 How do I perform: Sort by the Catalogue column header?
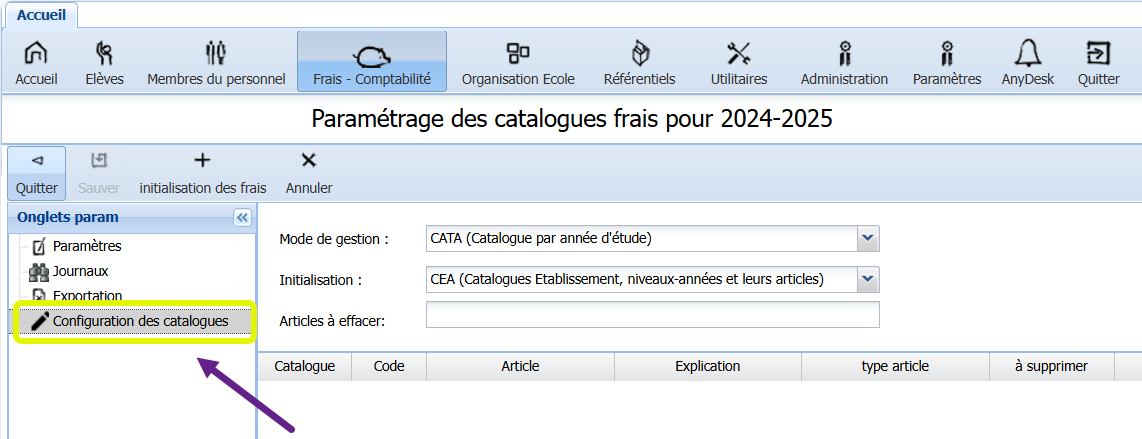pyautogui.click(x=304, y=366)
